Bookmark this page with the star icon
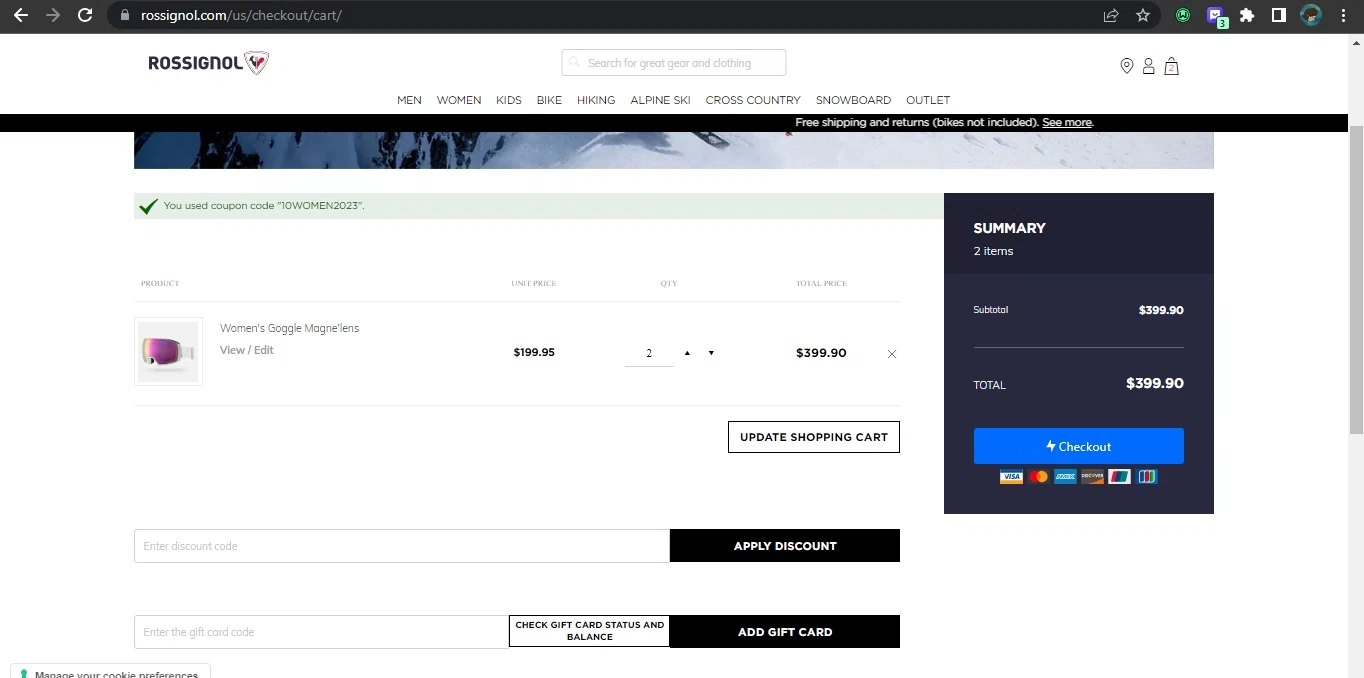Image resolution: width=1364 pixels, height=678 pixels. pyautogui.click(x=1143, y=15)
